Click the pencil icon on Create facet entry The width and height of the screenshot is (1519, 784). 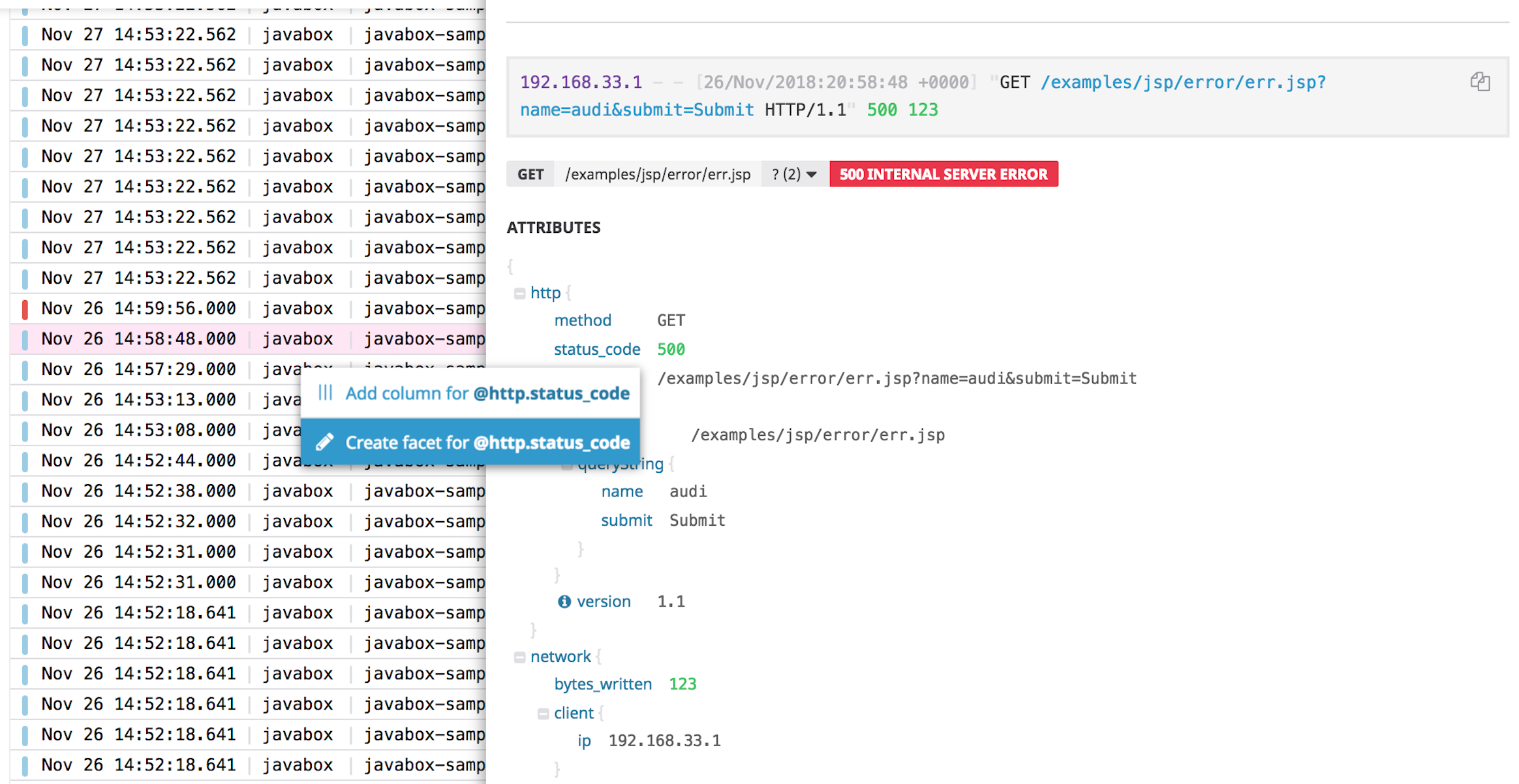point(325,442)
